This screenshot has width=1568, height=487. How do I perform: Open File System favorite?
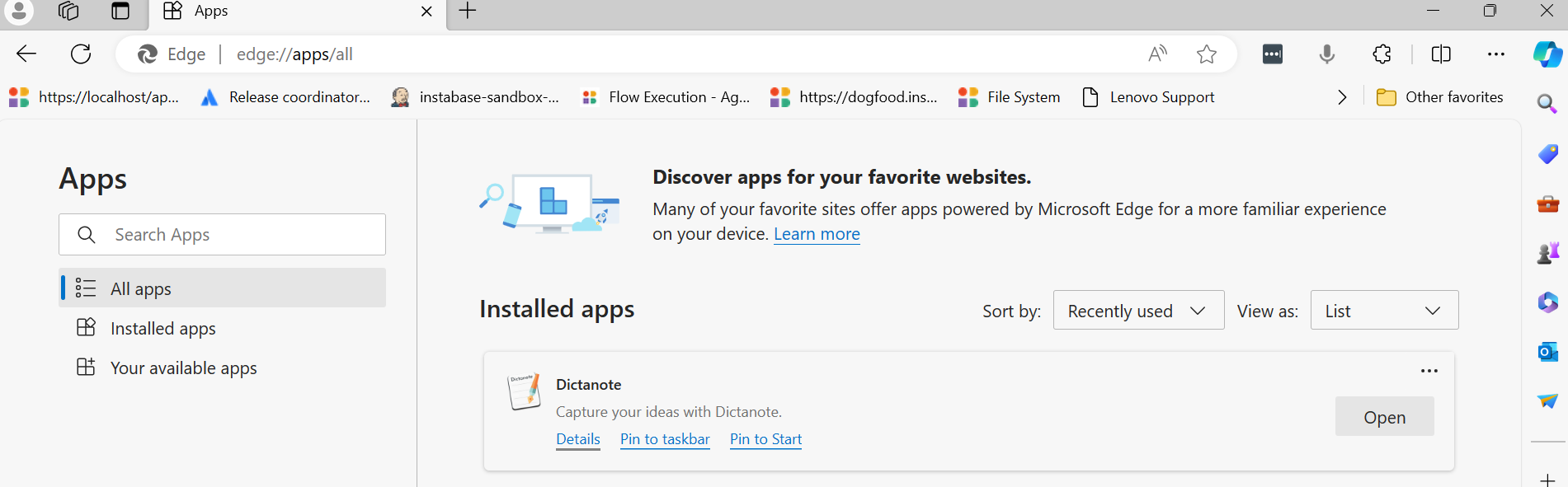pos(1010,97)
